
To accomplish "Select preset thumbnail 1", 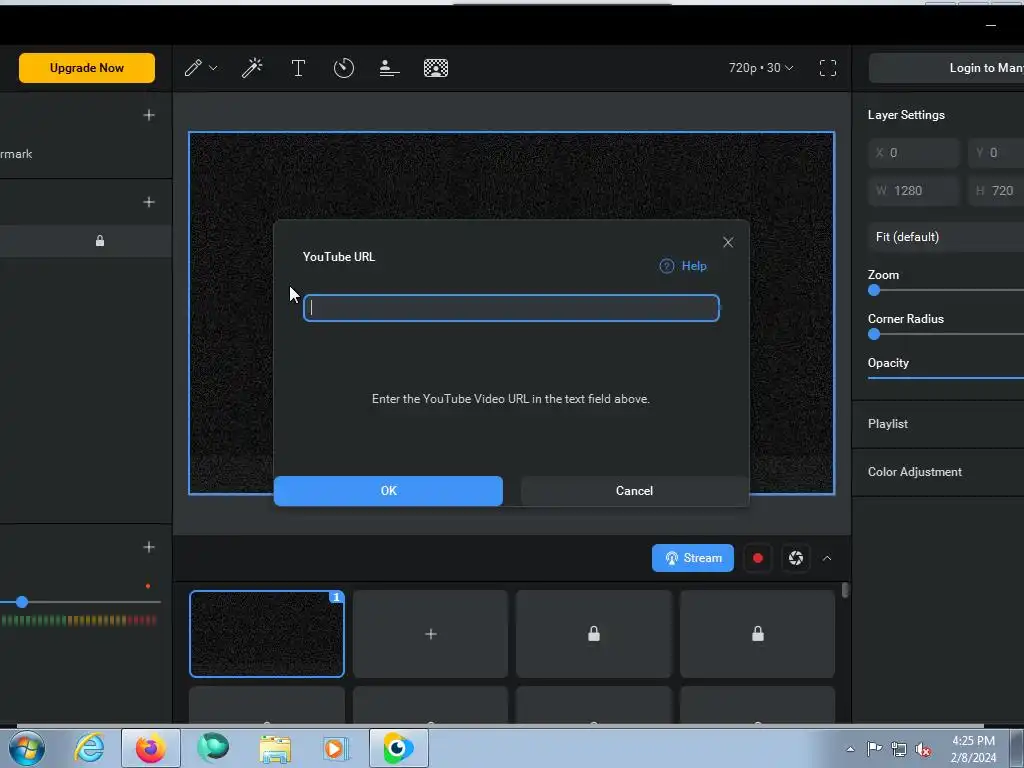I will [266, 633].
